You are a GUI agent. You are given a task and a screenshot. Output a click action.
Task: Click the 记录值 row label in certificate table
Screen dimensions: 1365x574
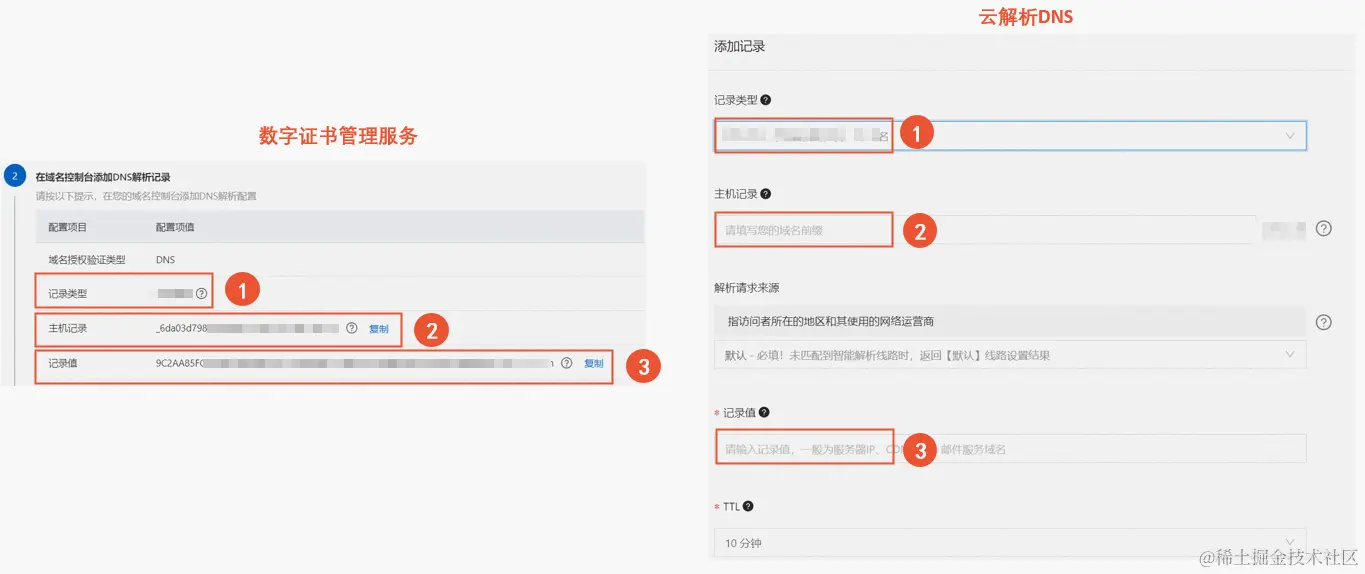[63, 364]
